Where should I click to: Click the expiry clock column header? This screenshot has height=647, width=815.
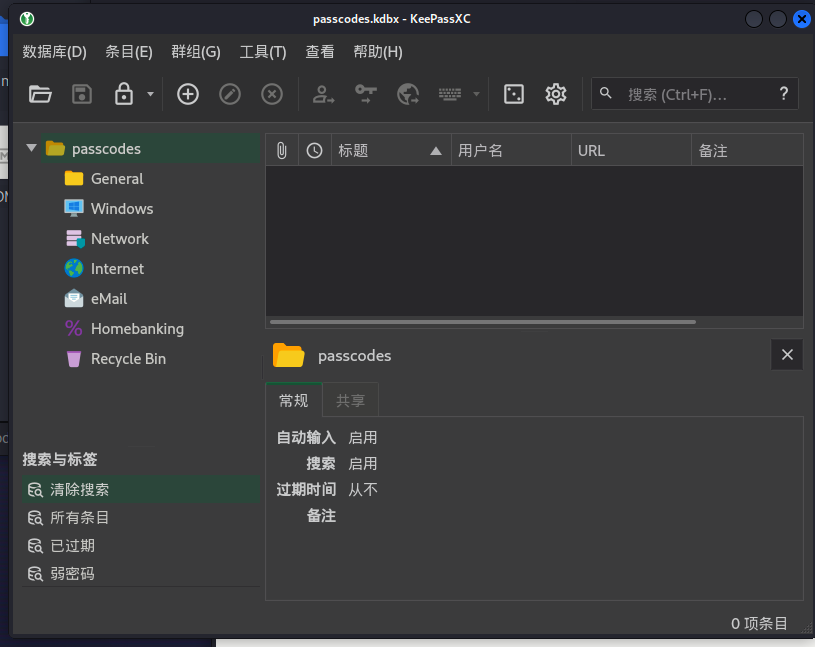click(x=314, y=151)
